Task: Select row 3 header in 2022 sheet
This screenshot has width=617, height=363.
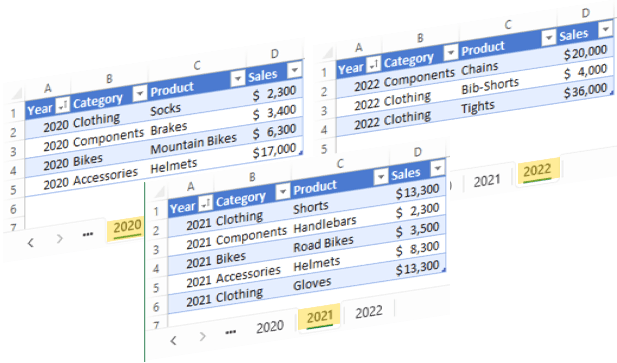Action: (323, 111)
